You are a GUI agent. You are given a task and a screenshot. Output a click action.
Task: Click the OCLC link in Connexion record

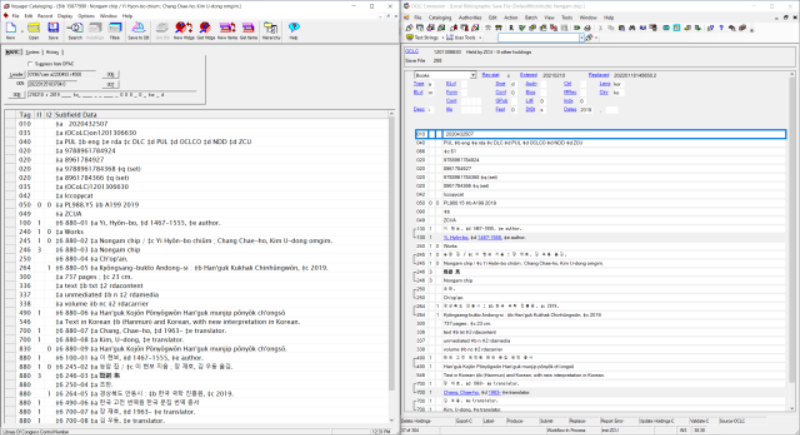tap(411, 52)
